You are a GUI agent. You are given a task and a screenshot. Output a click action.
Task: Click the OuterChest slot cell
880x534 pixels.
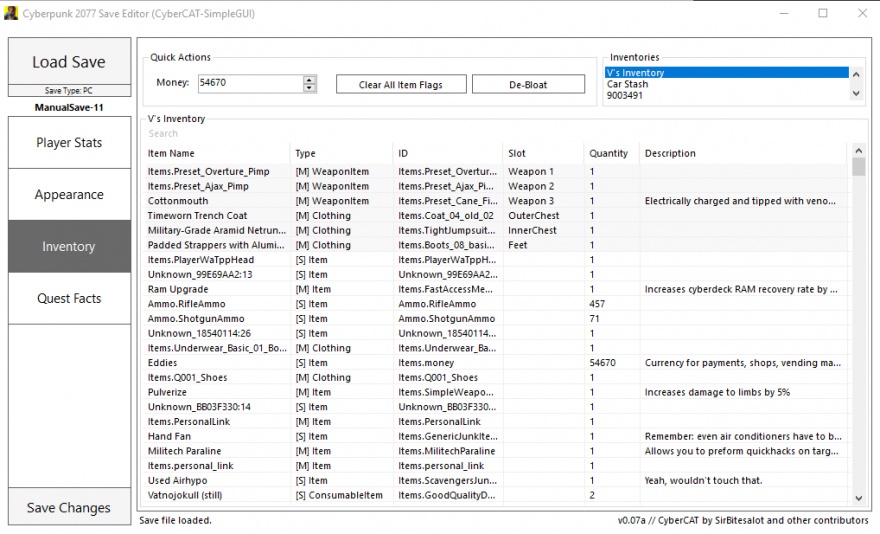(x=534, y=216)
